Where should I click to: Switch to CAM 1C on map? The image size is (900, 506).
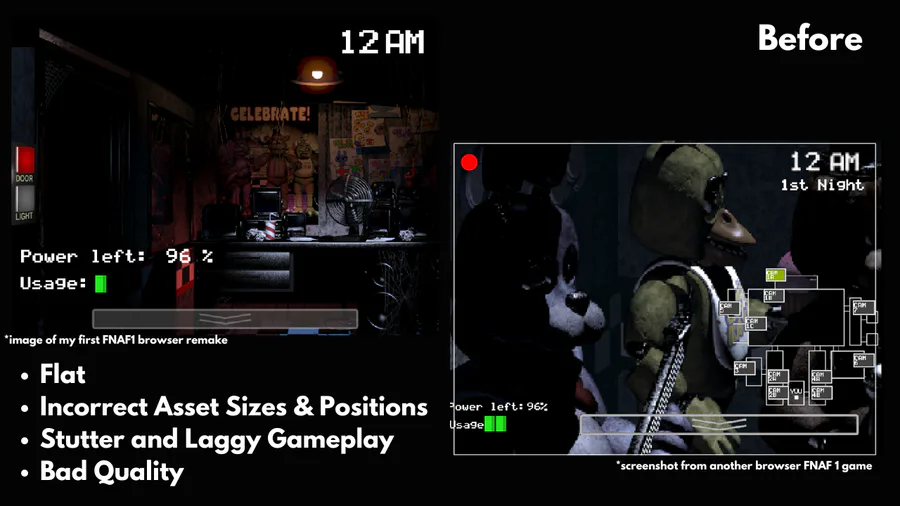click(755, 324)
